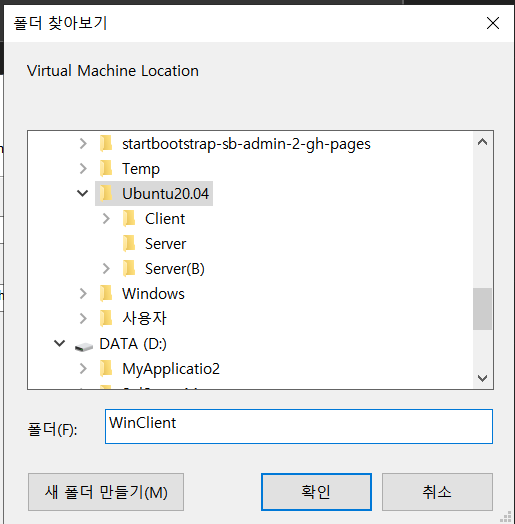Collapse the DATA (D:) drive node
The image size is (515, 524).
coord(59,343)
